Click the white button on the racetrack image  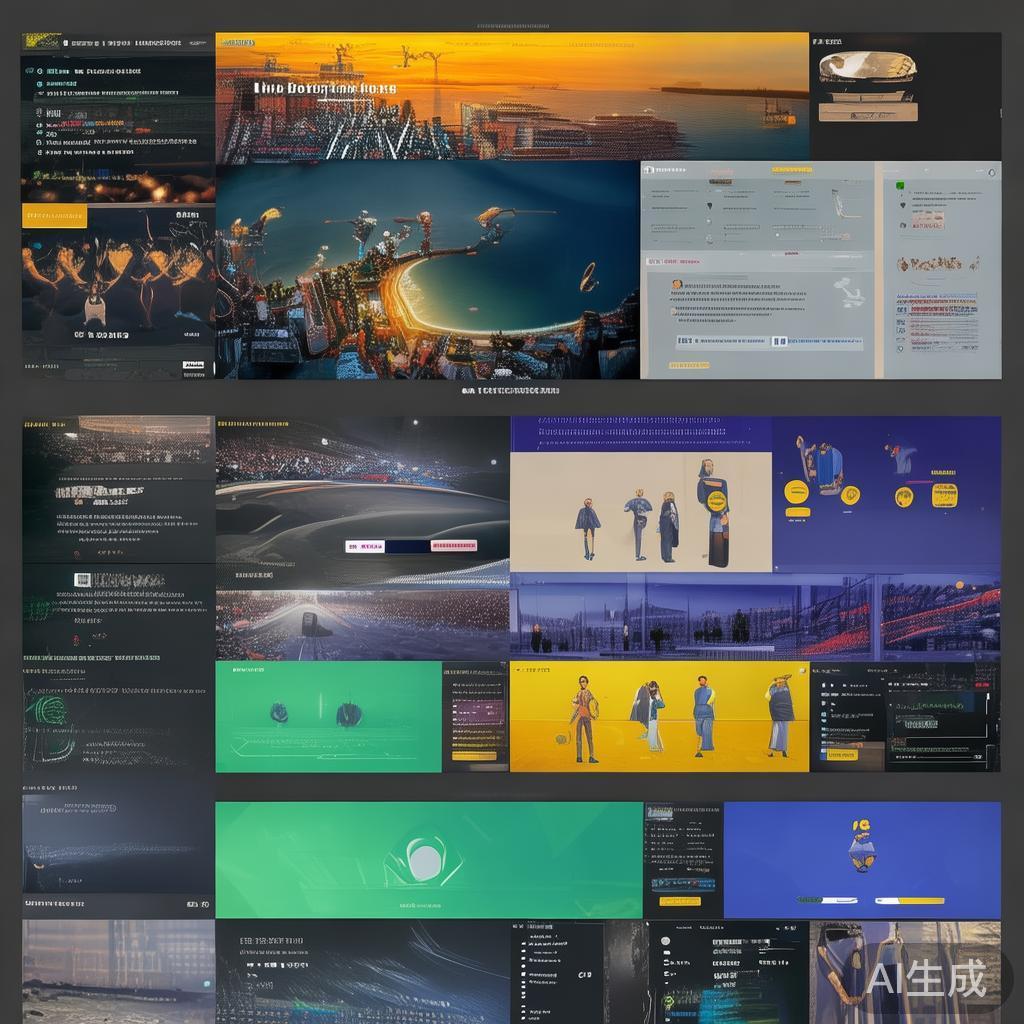coord(365,546)
